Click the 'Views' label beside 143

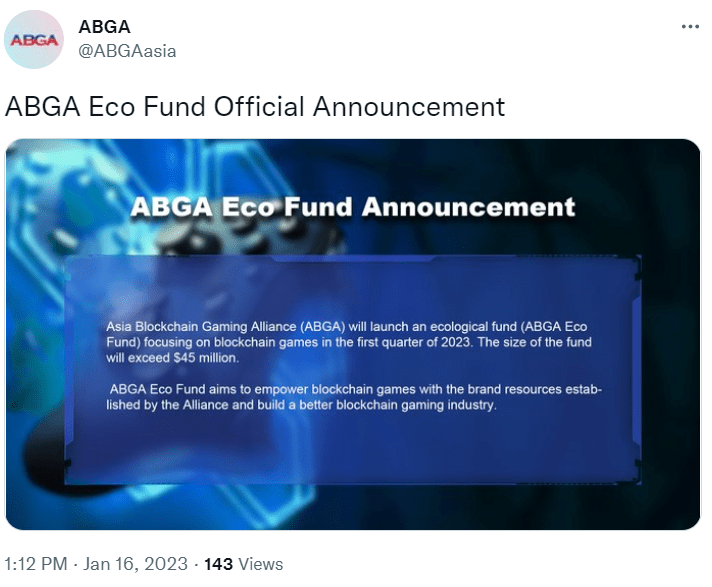[261, 564]
